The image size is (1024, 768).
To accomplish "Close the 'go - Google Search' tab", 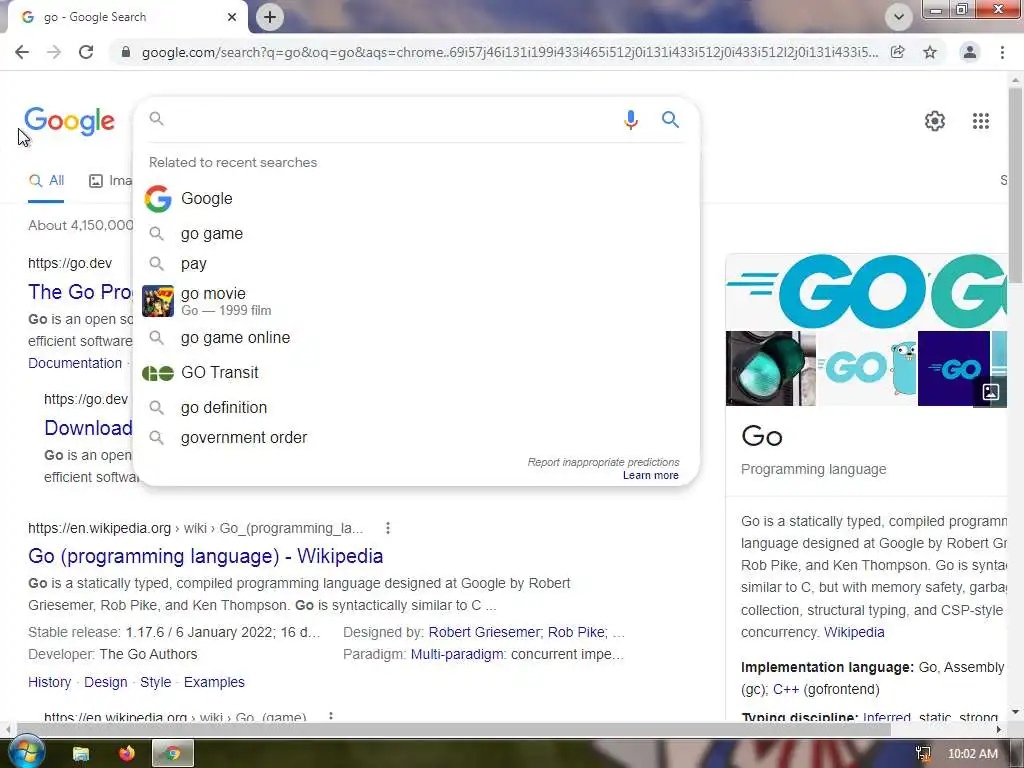I will [232, 17].
